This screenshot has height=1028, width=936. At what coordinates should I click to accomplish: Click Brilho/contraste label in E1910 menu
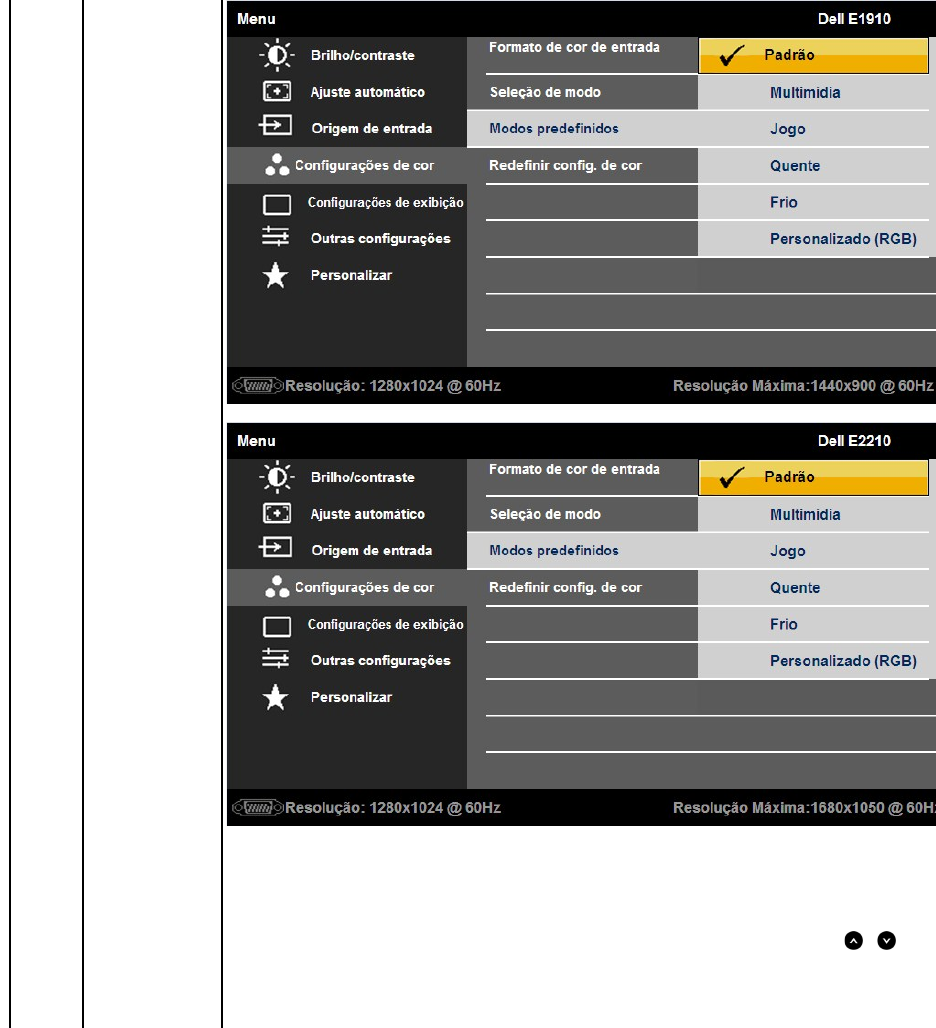(x=362, y=56)
